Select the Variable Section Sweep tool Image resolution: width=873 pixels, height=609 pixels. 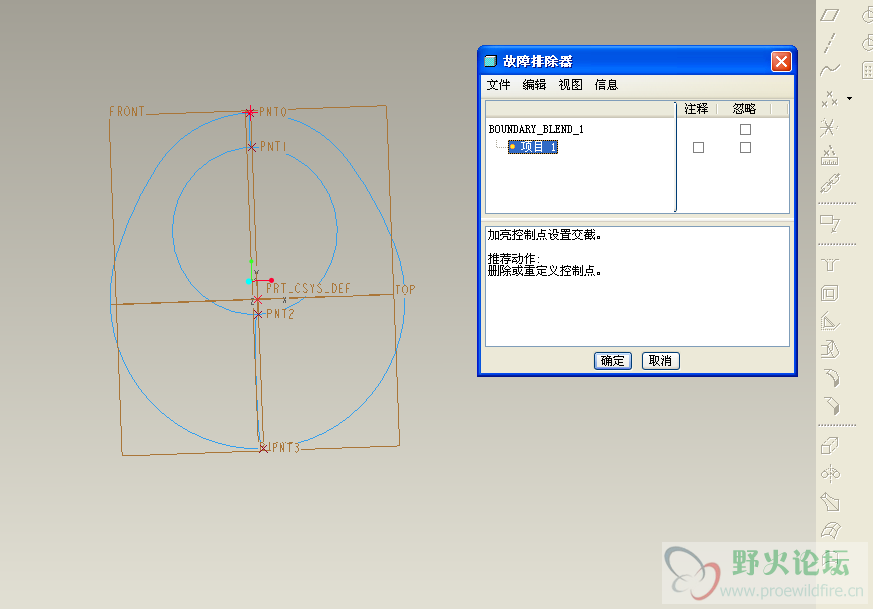point(830,502)
